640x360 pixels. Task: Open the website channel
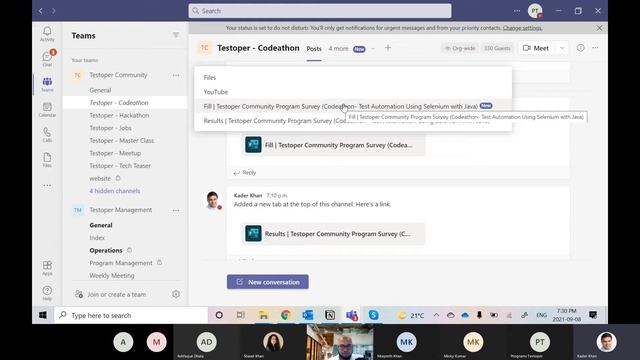click(x=100, y=178)
